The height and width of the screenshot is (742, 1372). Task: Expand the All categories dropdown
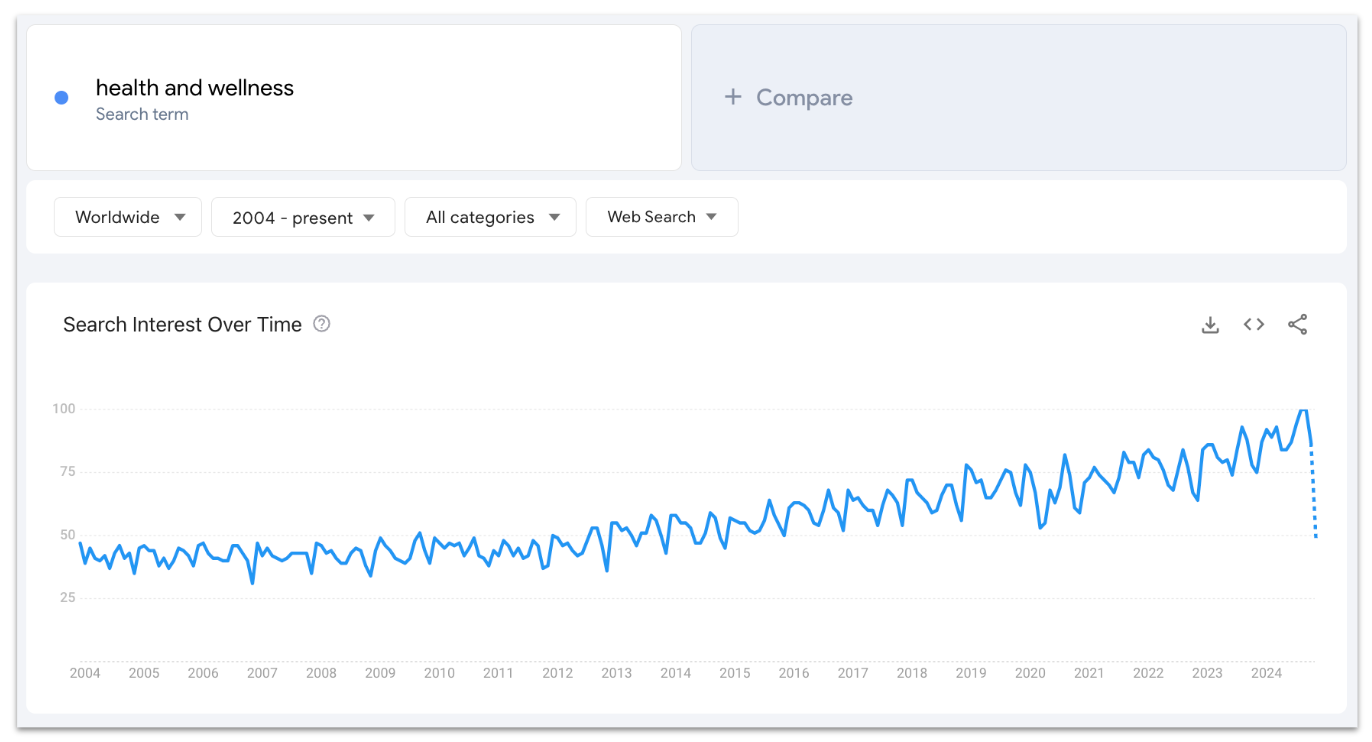pyautogui.click(x=490, y=217)
